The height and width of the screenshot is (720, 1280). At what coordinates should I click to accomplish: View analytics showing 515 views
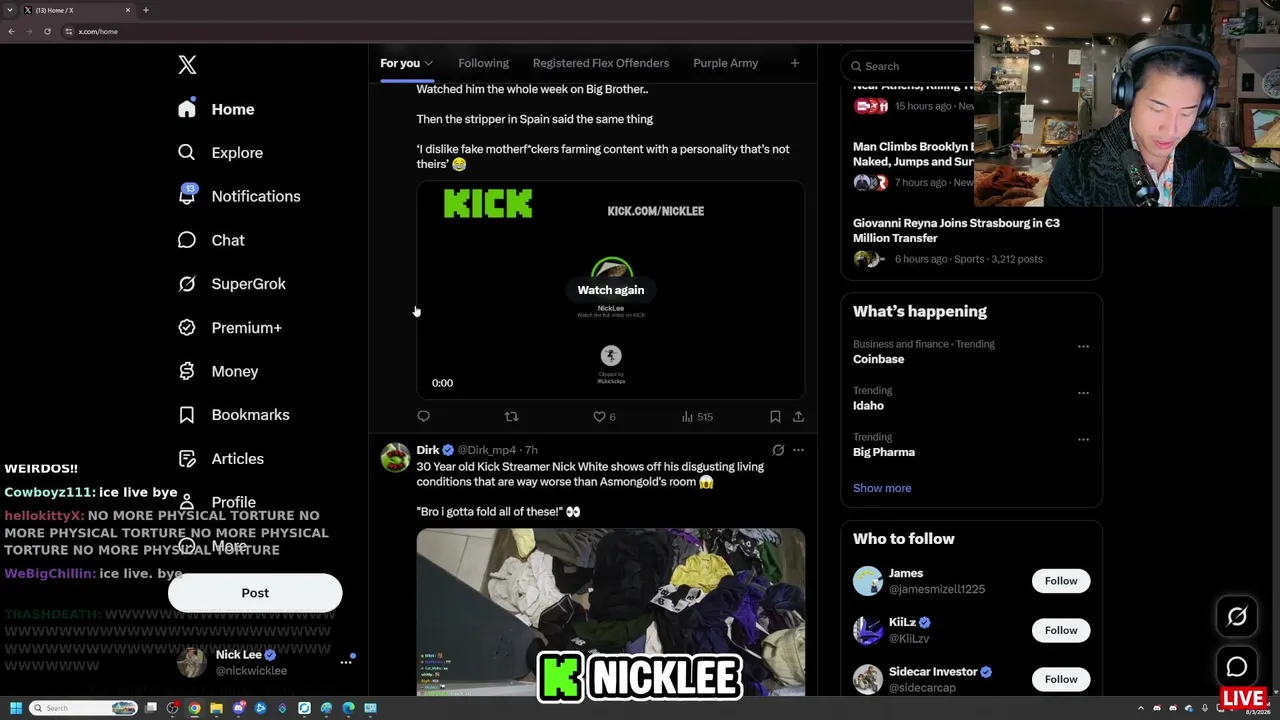click(x=697, y=416)
